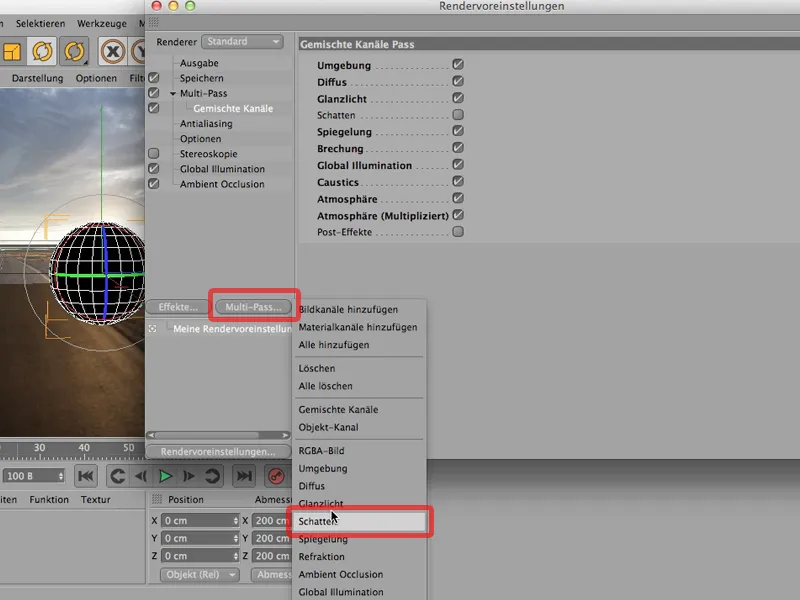Select Gemischte Kanäle tree item
This screenshot has width=800, height=600.
233,109
